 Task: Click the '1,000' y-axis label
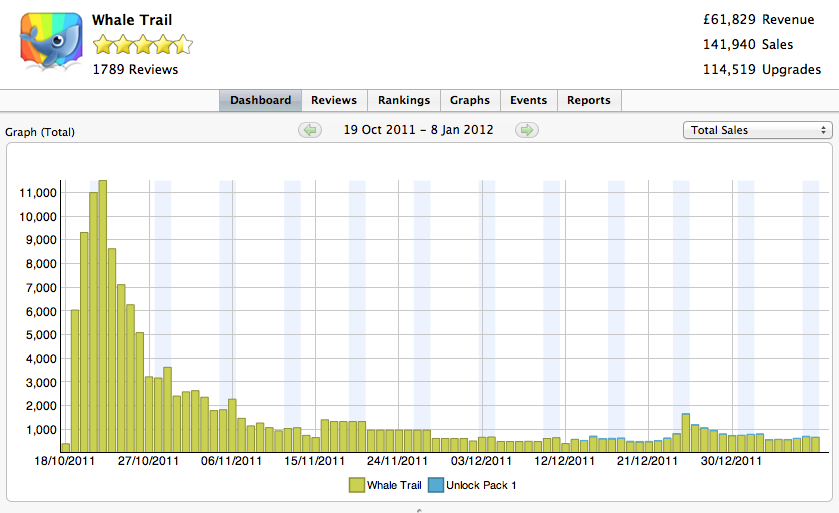(41, 430)
